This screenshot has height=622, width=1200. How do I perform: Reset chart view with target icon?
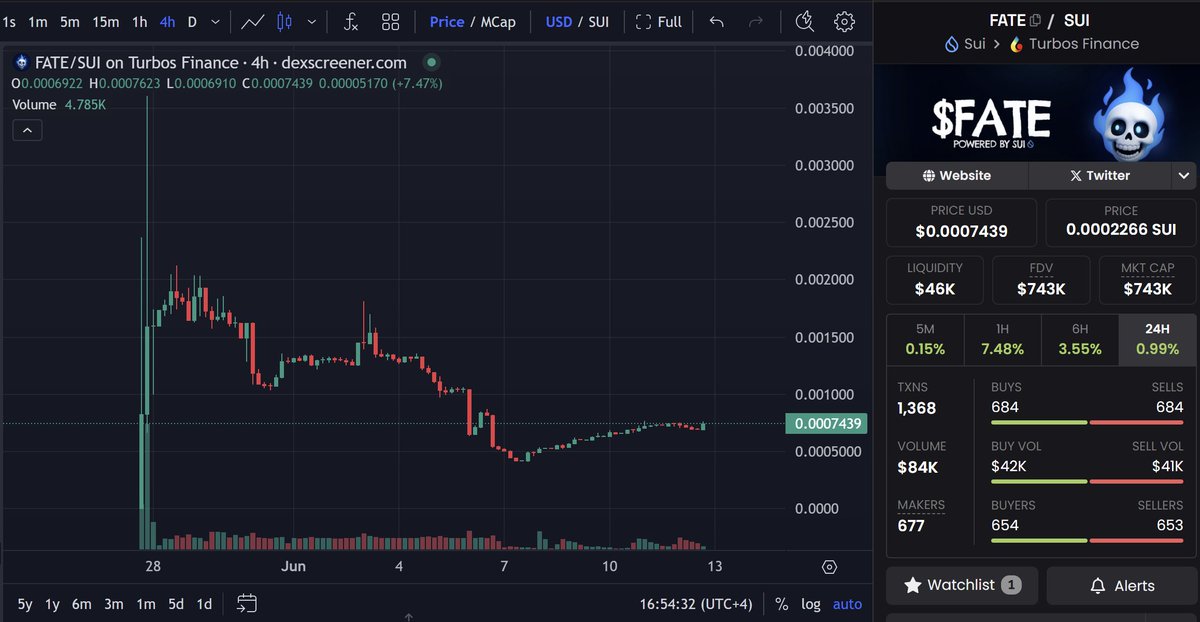click(829, 567)
